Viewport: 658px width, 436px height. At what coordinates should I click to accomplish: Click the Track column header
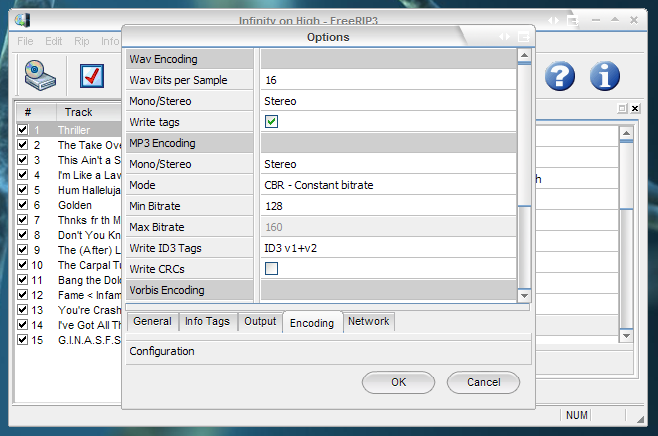(89, 112)
